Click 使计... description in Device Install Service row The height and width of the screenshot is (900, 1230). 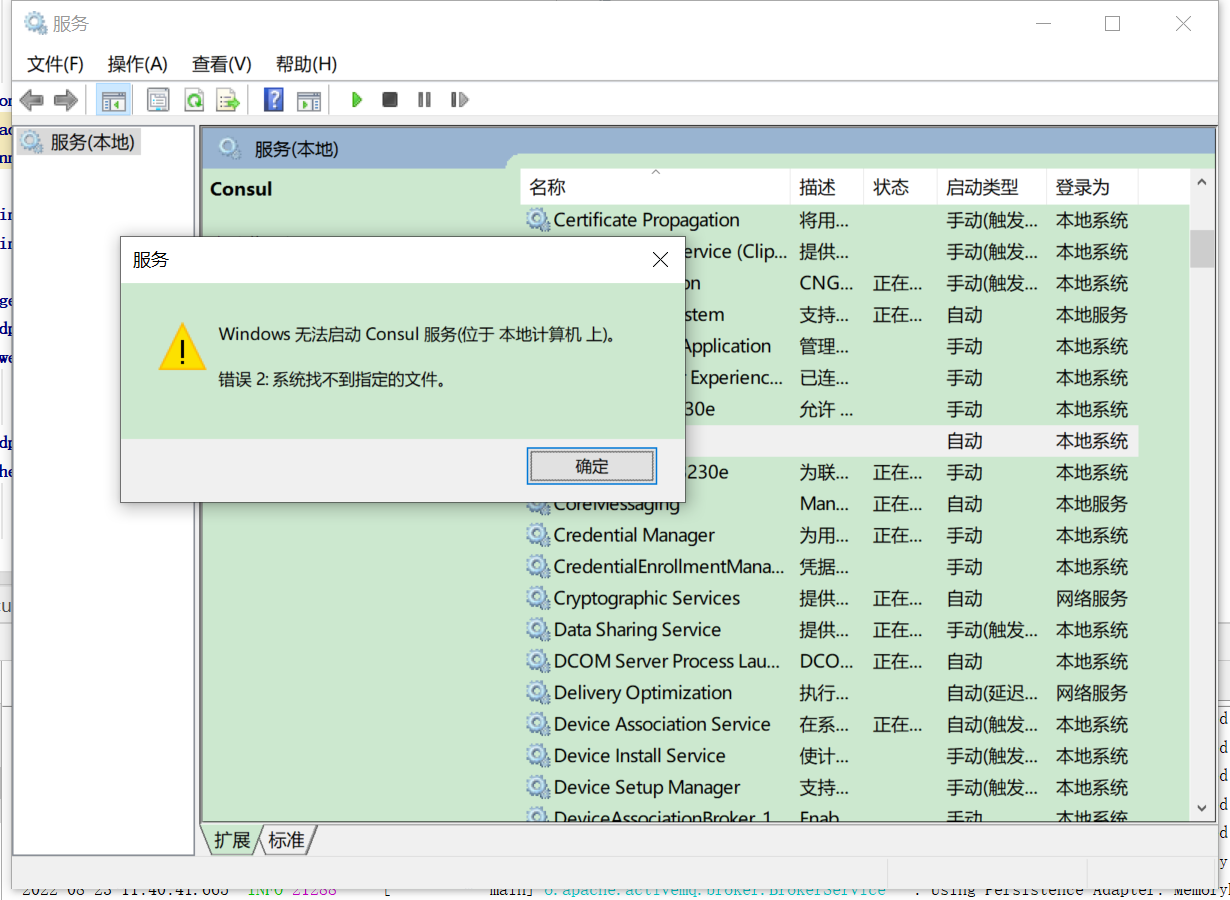(824, 756)
